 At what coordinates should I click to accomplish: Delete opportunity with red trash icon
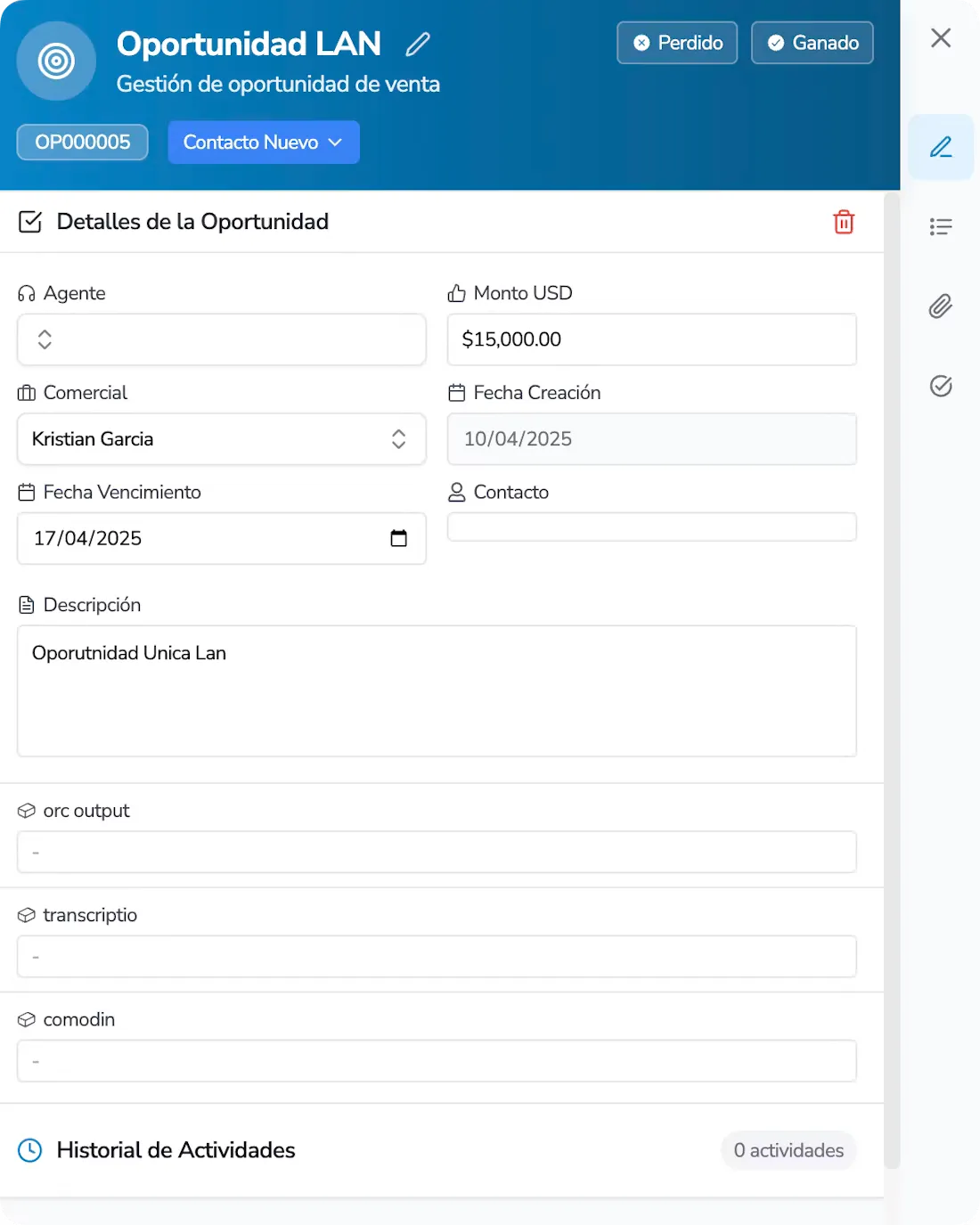843,222
